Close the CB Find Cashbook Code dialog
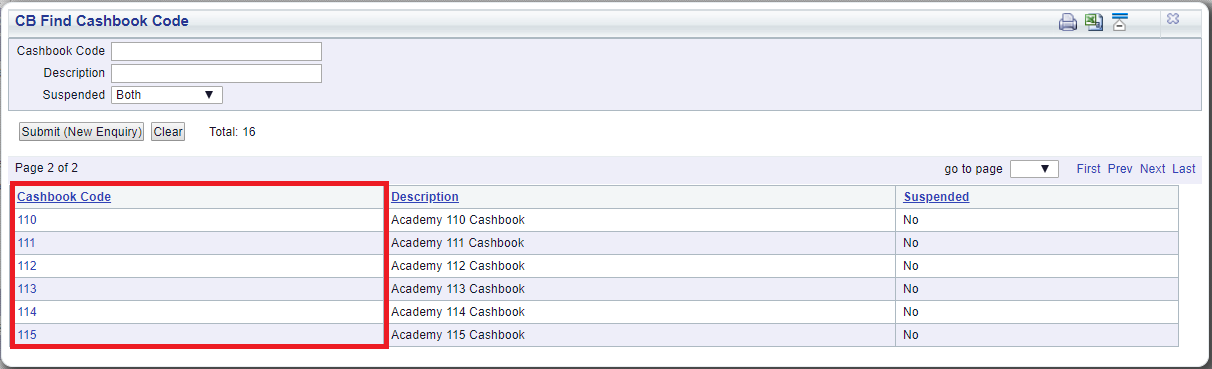 tap(1173, 18)
